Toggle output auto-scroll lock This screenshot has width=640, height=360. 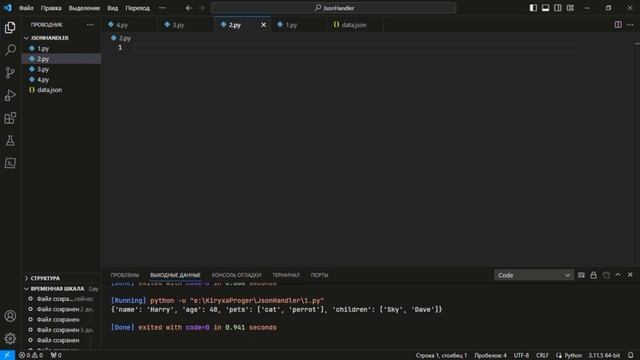593,275
